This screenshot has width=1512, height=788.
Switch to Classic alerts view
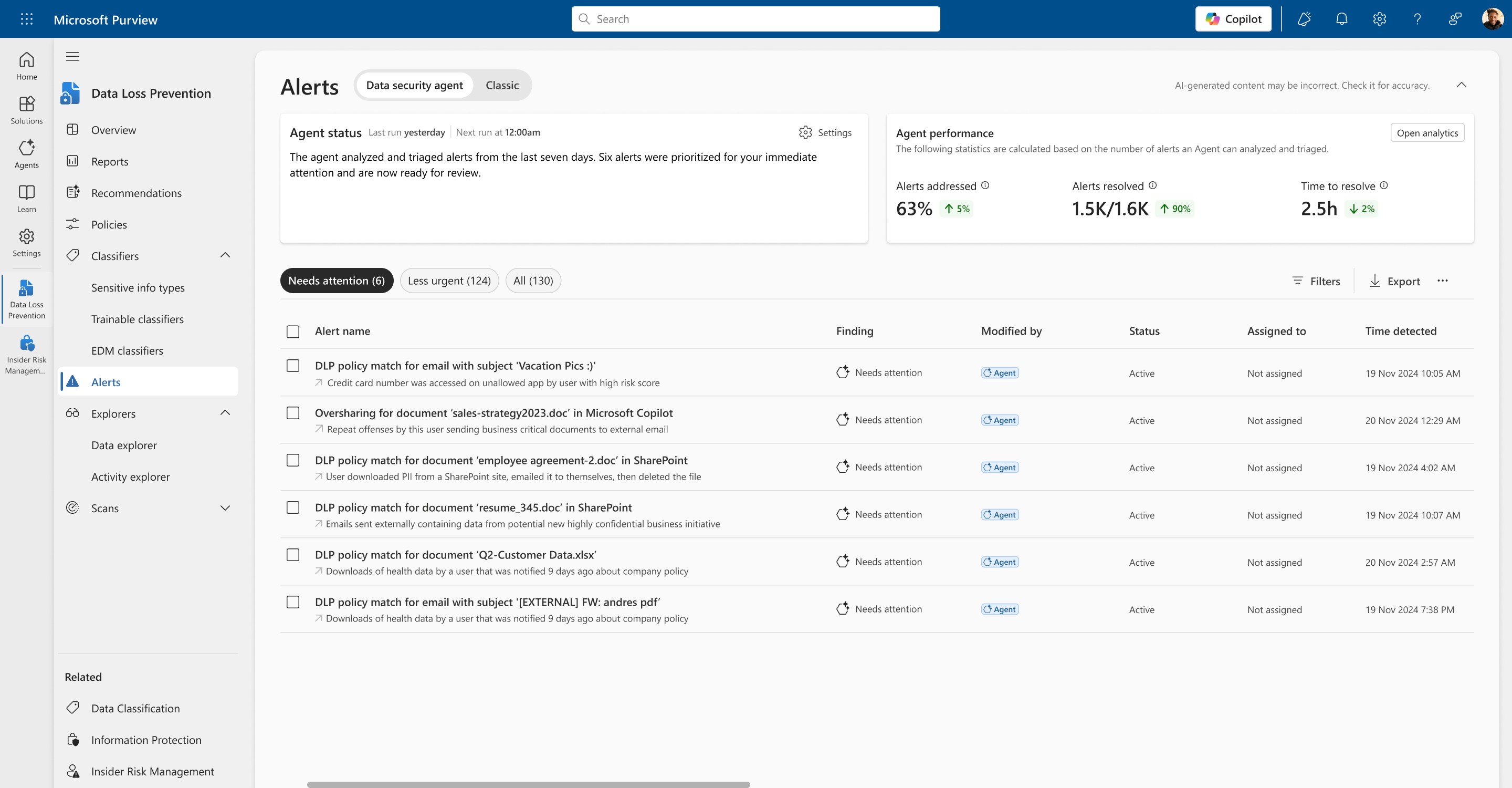(x=502, y=85)
